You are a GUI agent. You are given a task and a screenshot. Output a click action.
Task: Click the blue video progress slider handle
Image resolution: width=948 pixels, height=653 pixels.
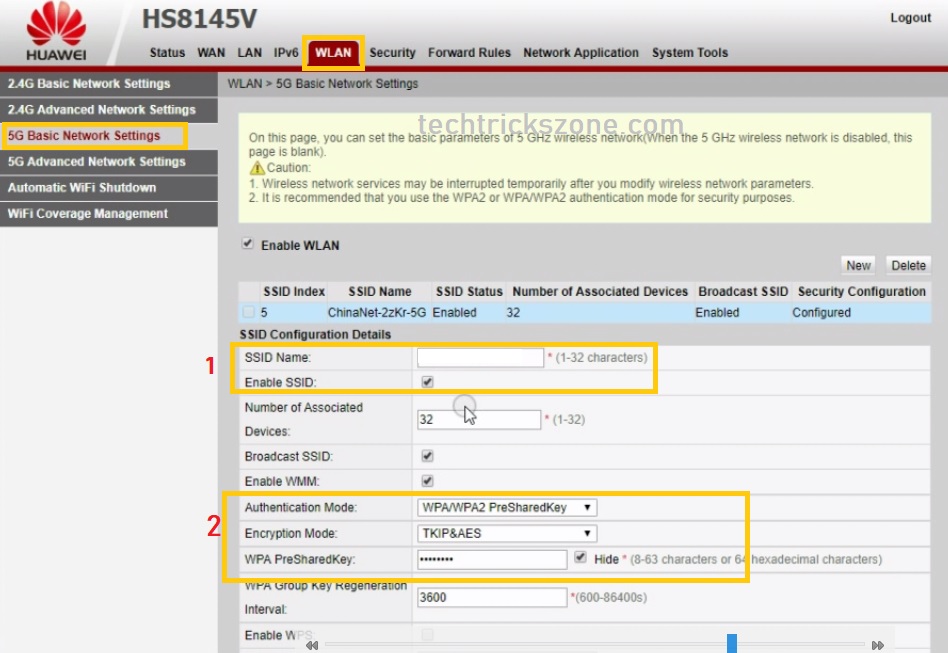click(732, 643)
